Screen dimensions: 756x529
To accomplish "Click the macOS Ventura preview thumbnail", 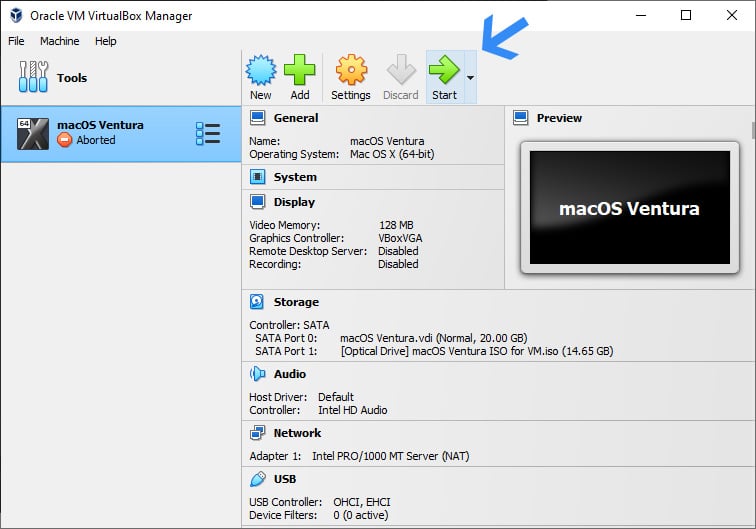I will [x=630, y=207].
